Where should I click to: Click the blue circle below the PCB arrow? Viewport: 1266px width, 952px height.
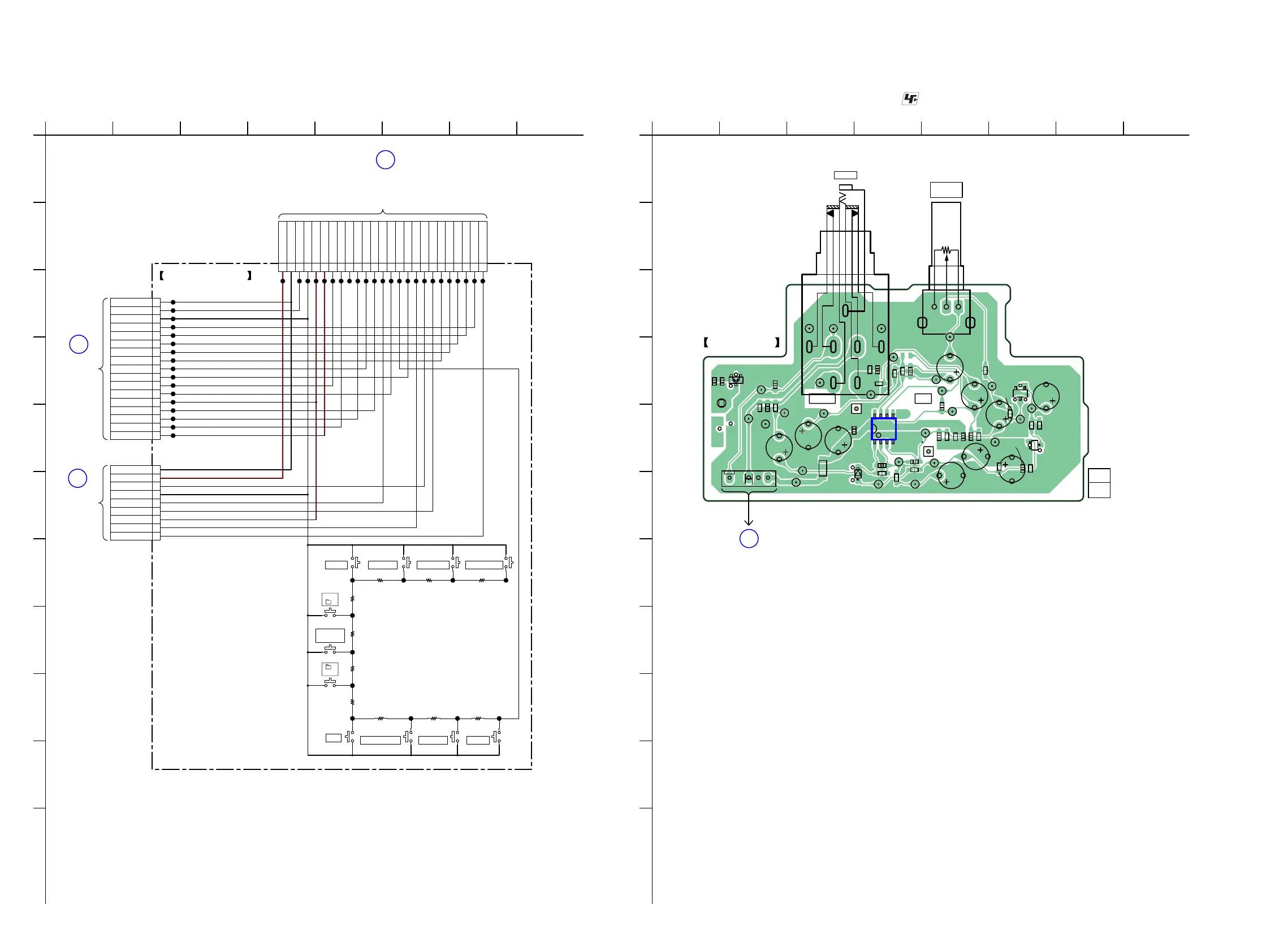(749, 538)
